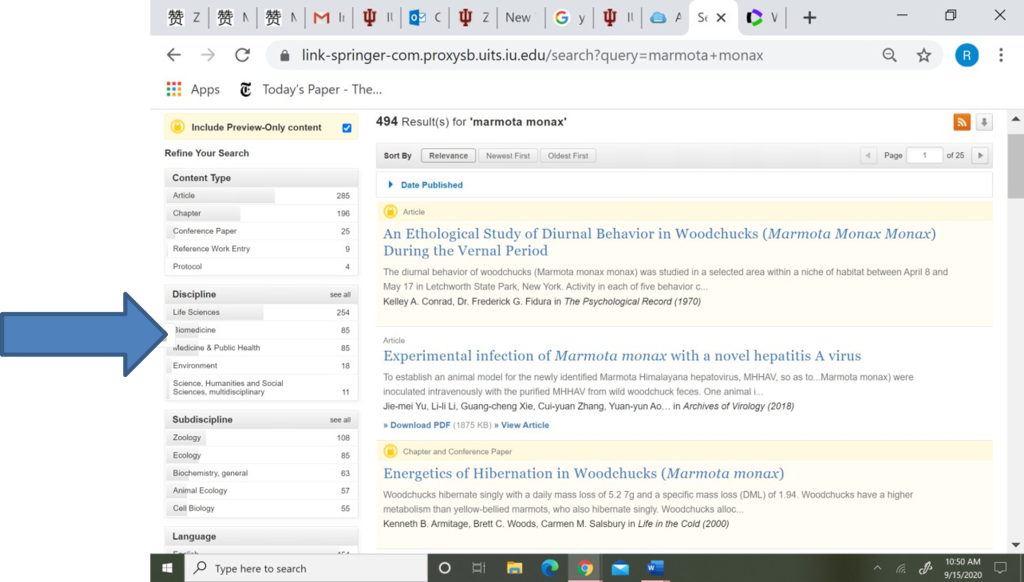Filter by Animal Ecology subdiscipline
This screenshot has height=582, width=1024.
tap(261, 491)
